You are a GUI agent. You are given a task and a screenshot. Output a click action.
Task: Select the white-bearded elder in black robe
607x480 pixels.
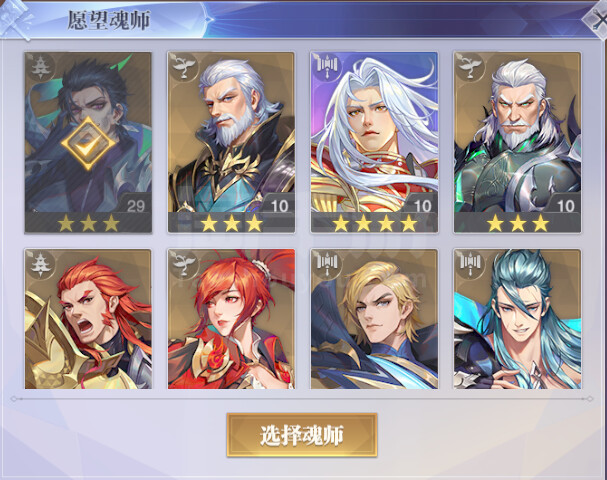point(231,142)
